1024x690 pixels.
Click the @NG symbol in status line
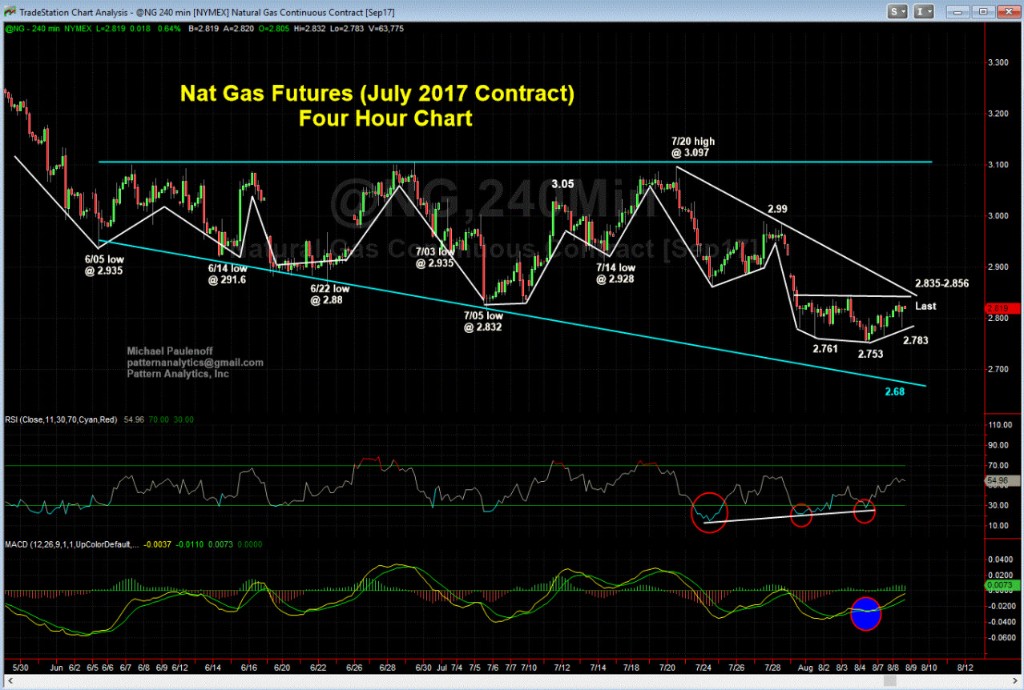click(18, 30)
